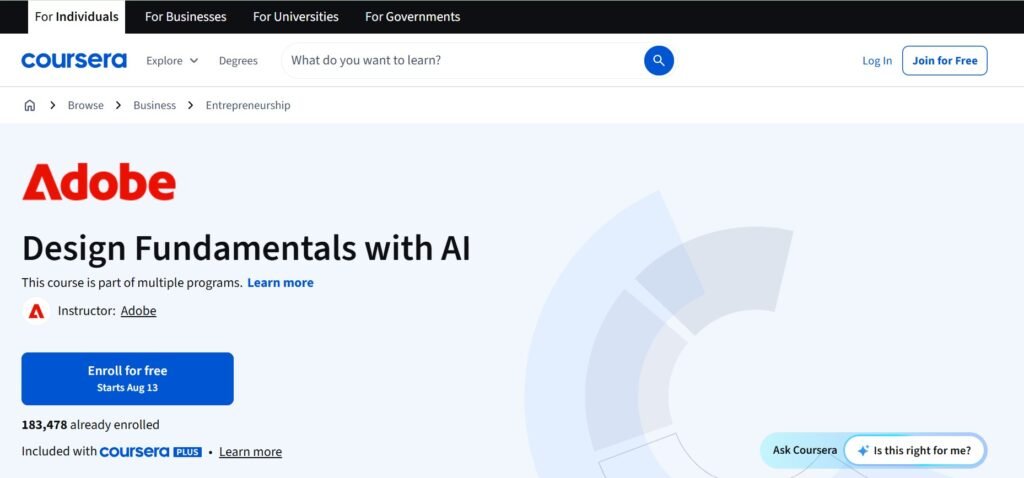Click the large red Adobe logo
The height and width of the screenshot is (478, 1024).
pos(99,182)
